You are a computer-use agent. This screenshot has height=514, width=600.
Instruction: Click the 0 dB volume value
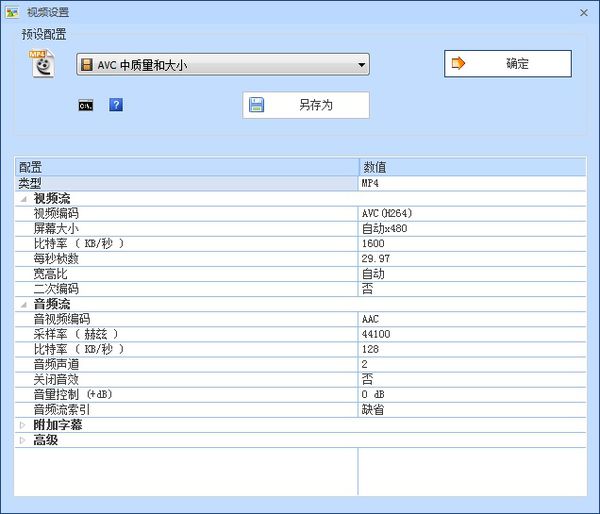(373, 395)
